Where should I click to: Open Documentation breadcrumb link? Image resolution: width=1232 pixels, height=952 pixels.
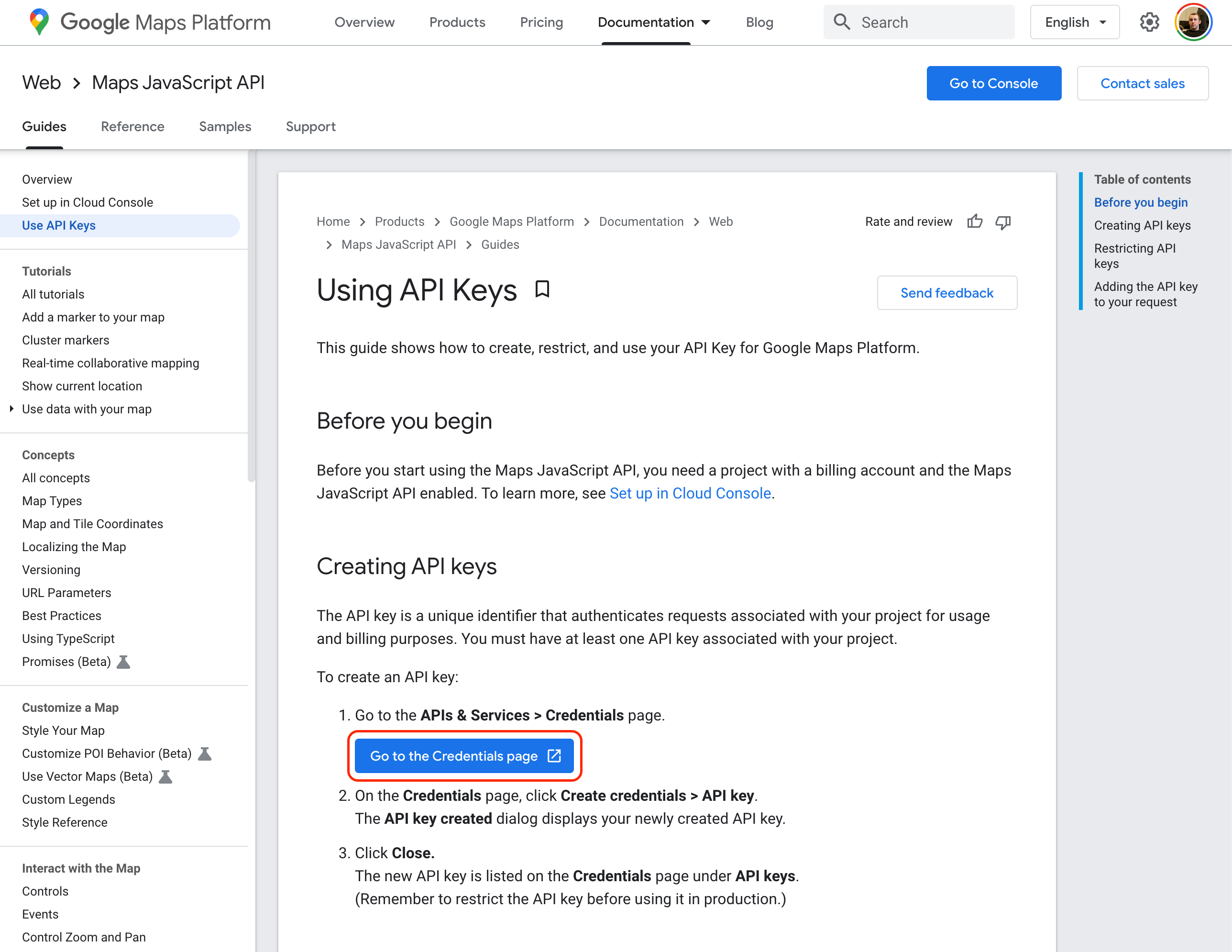(641, 222)
